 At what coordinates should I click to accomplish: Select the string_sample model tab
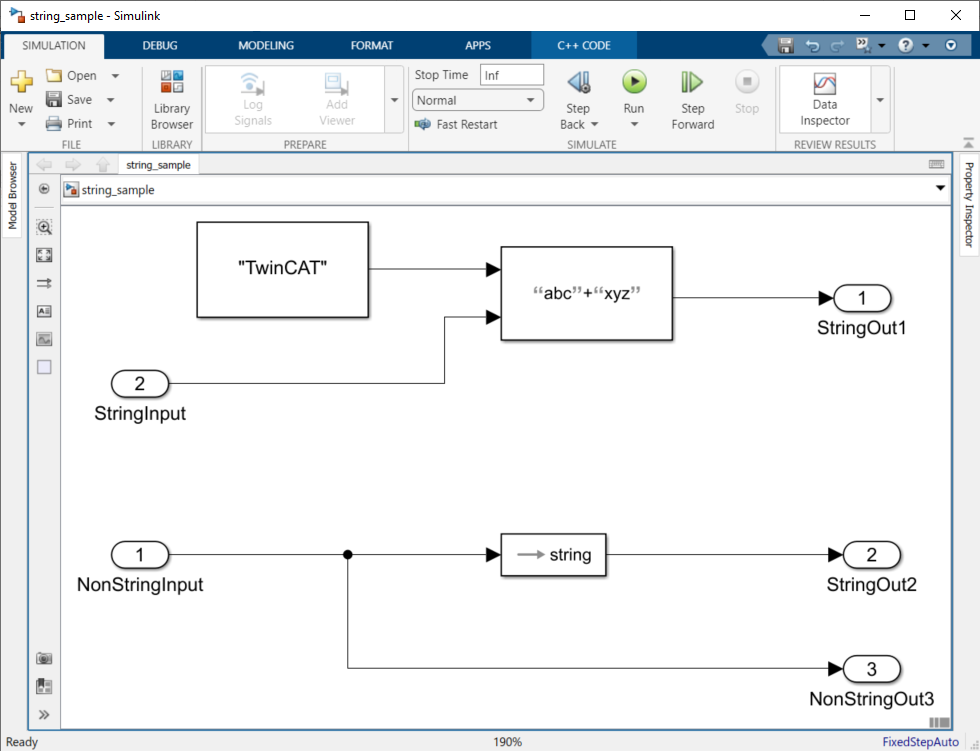pyautogui.click(x=158, y=165)
